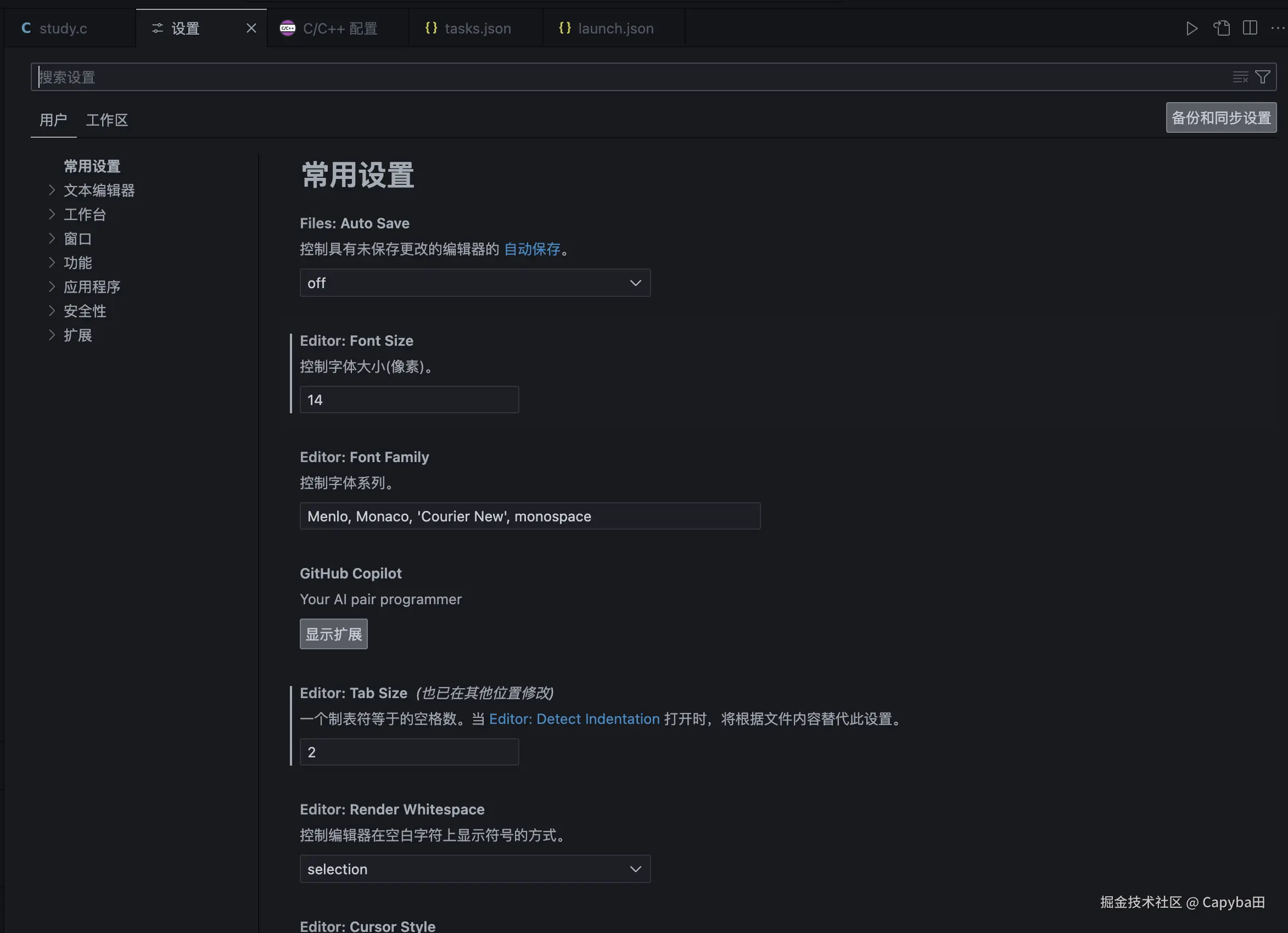Open the more actions ellipsis menu

pyautogui.click(x=1277, y=29)
